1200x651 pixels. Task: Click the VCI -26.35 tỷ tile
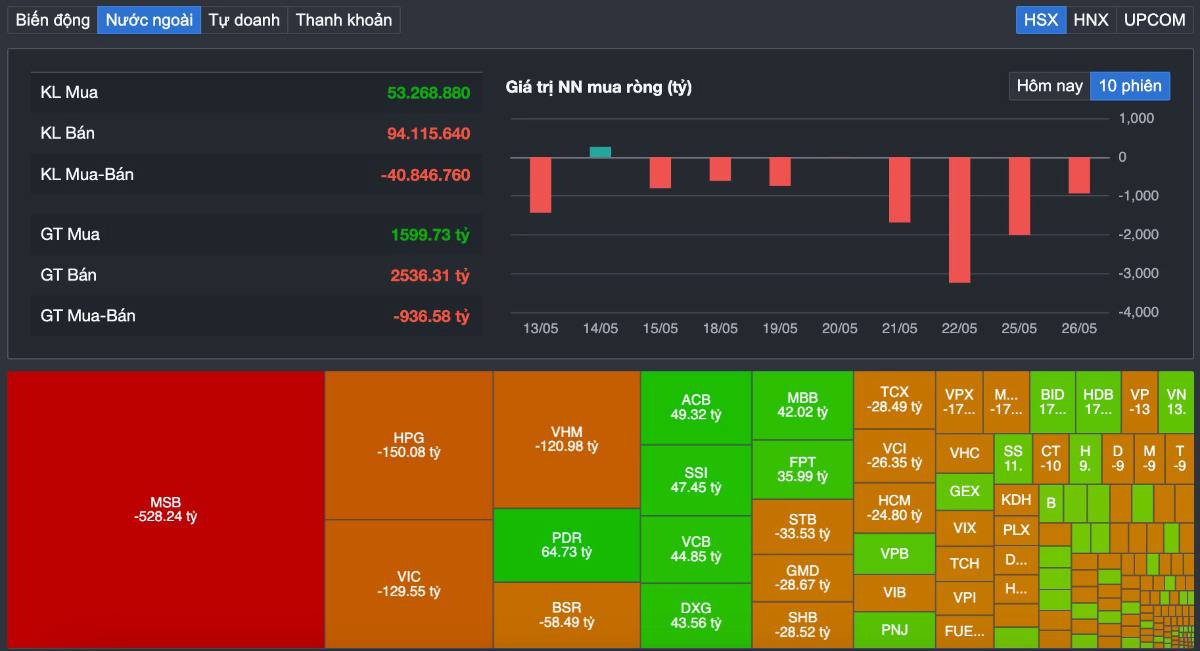(894, 455)
